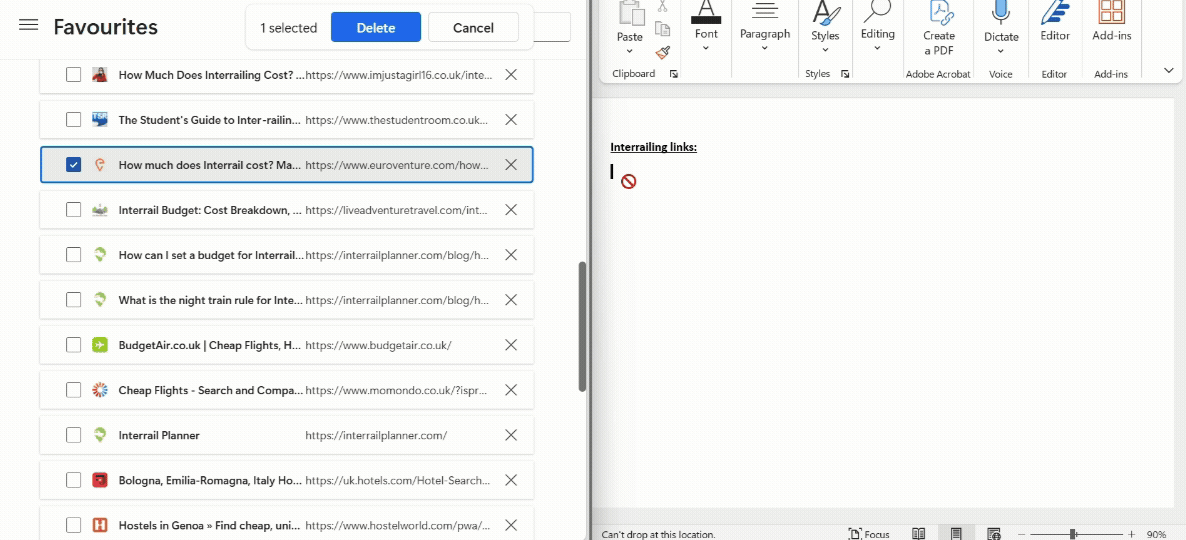This screenshot has width=1186, height=540.
Task: Tick The Student's Guide to Inter-railing checkbox
Action: (x=73, y=119)
